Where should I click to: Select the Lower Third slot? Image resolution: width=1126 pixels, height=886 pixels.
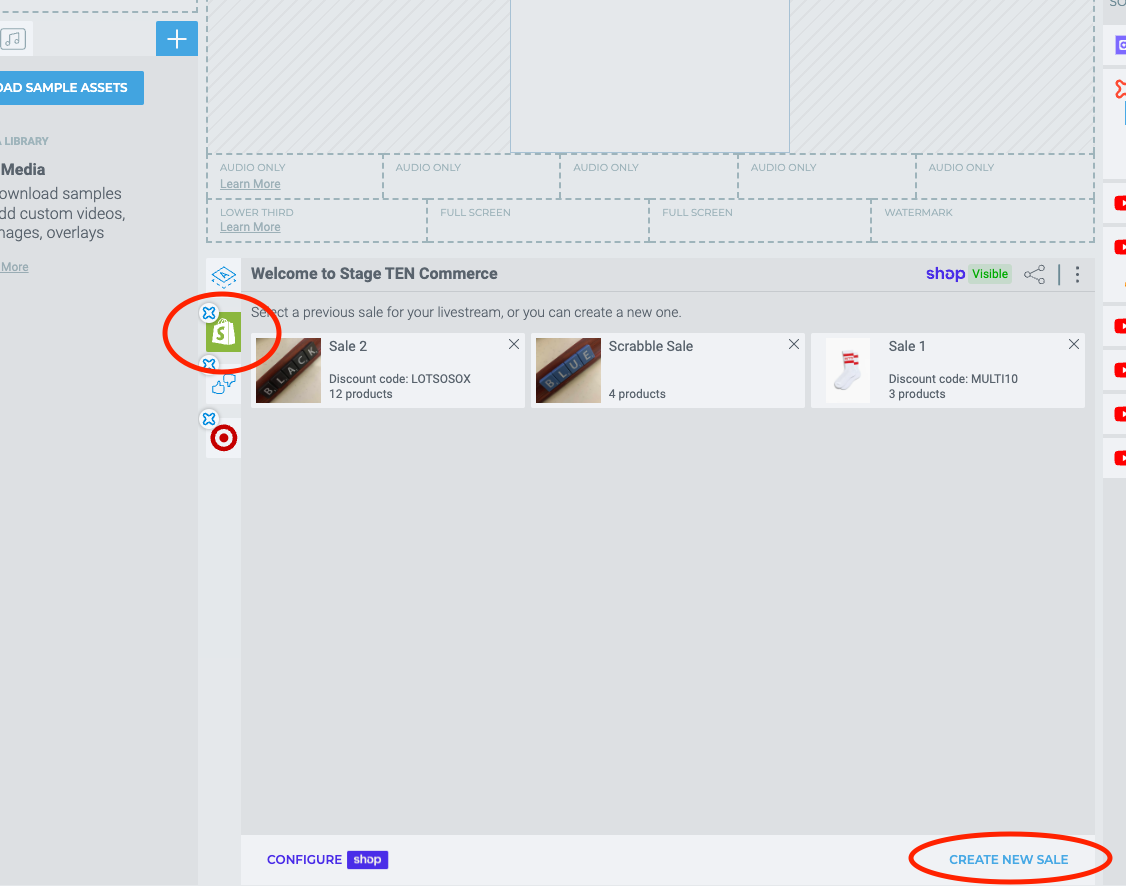coord(317,220)
